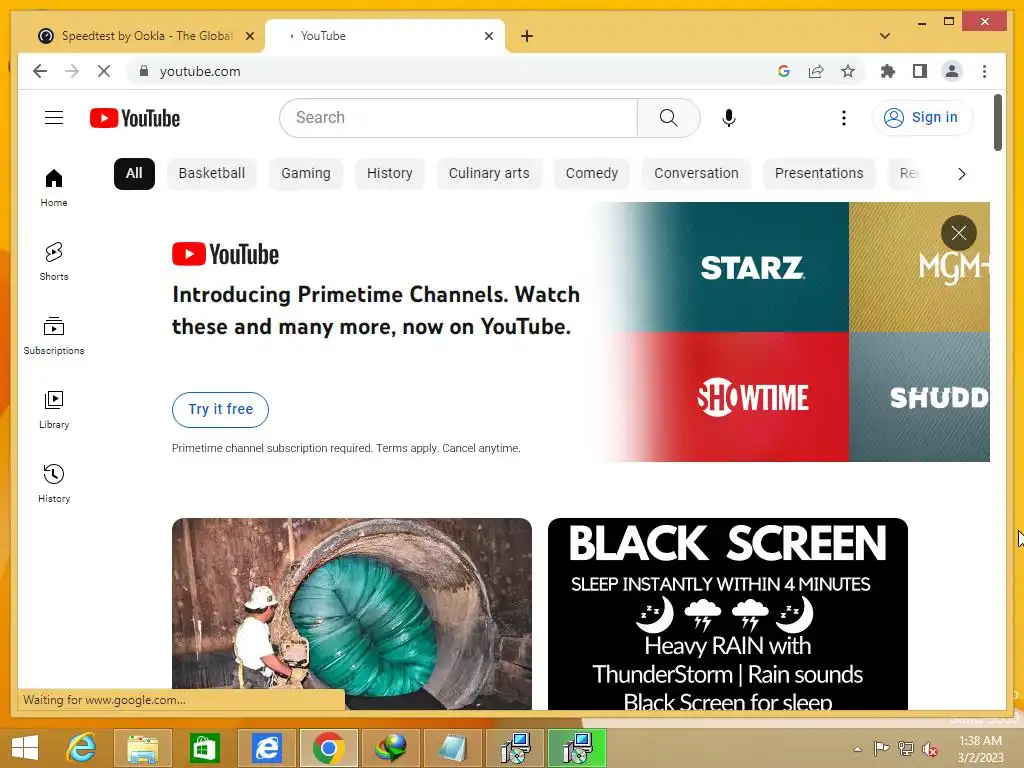
Task: View site info via the padlock icon
Action: pos(144,71)
